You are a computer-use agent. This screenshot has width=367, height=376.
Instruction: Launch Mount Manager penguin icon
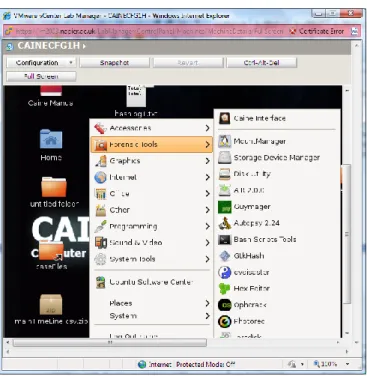pyautogui.click(x=225, y=141)
